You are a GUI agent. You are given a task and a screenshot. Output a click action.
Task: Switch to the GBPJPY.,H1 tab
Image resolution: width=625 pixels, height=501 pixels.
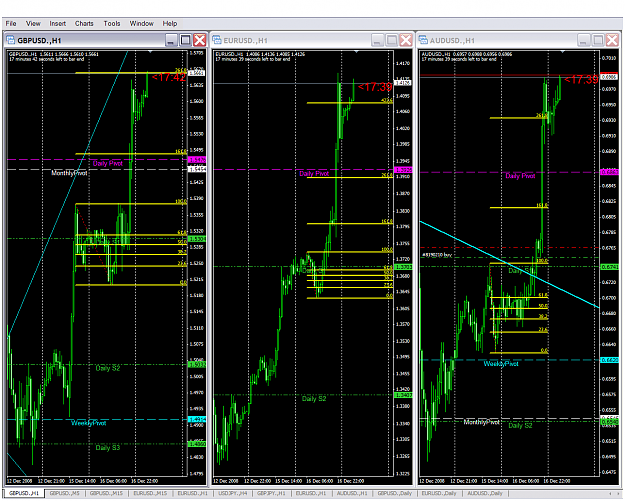[x=271, y=493]
